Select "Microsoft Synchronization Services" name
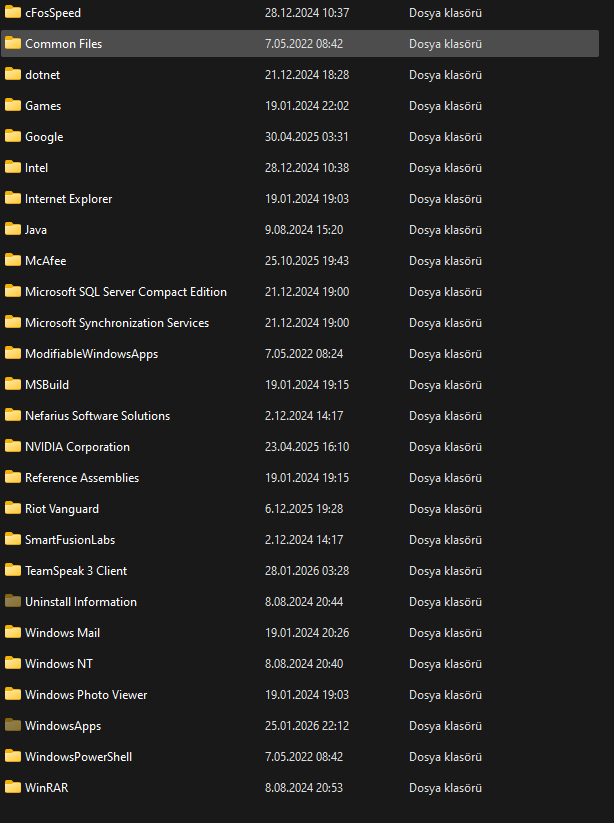 pos(117,323)
